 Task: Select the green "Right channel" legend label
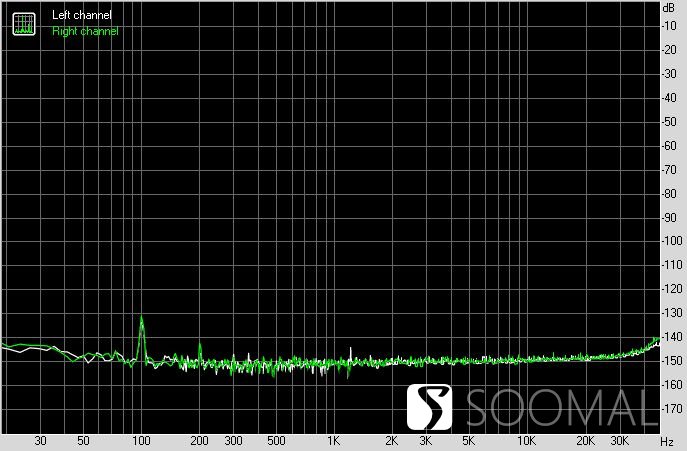click(85, 31)
